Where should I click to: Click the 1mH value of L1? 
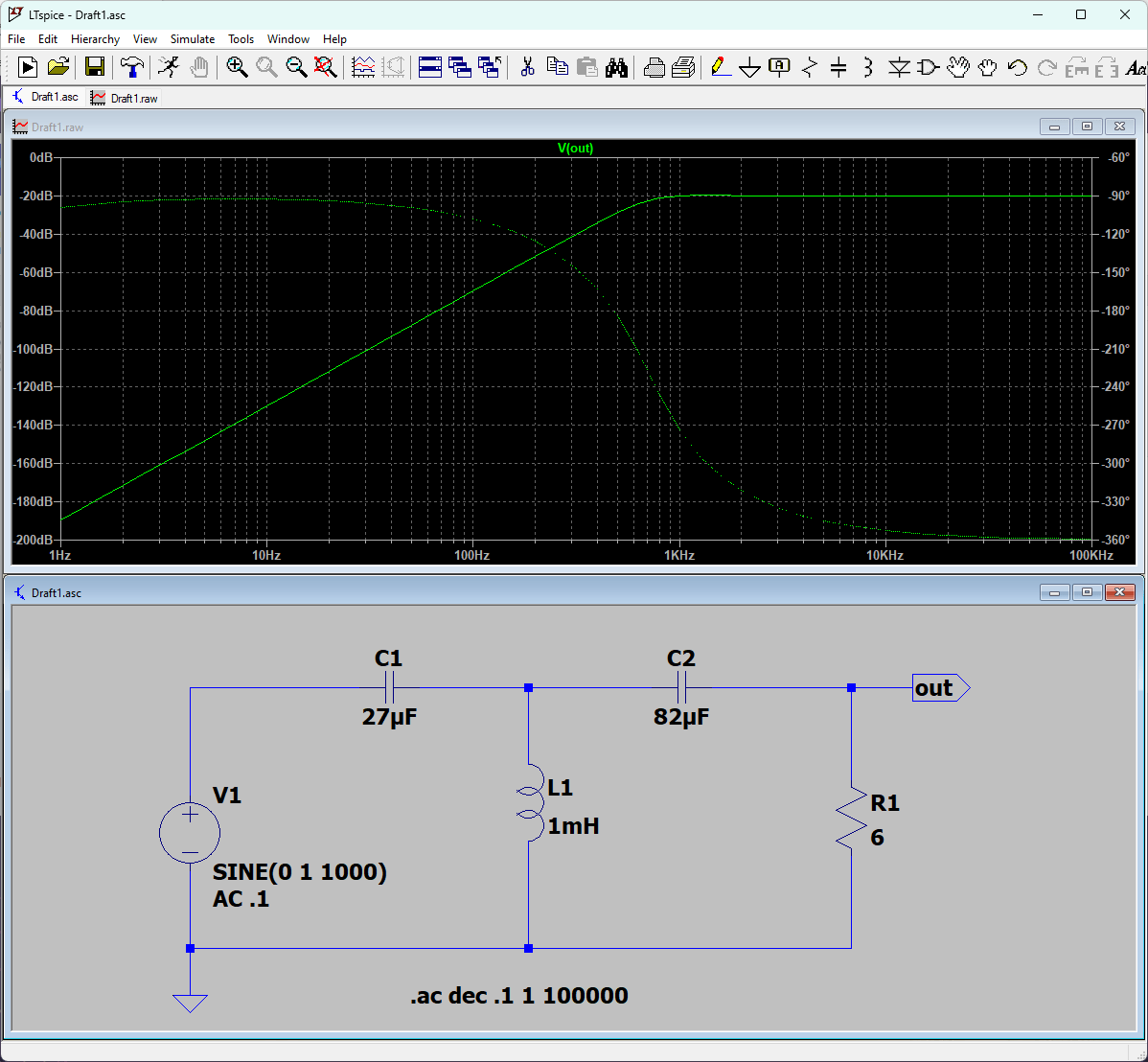pyautogui.click(x=573, y=826)
